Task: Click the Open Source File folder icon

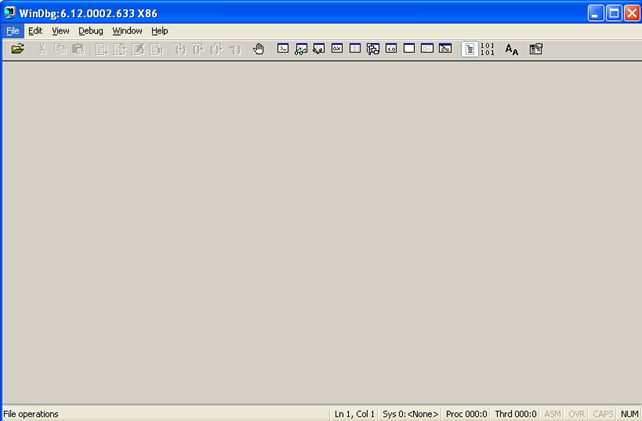Action: [x=17, y=48]
